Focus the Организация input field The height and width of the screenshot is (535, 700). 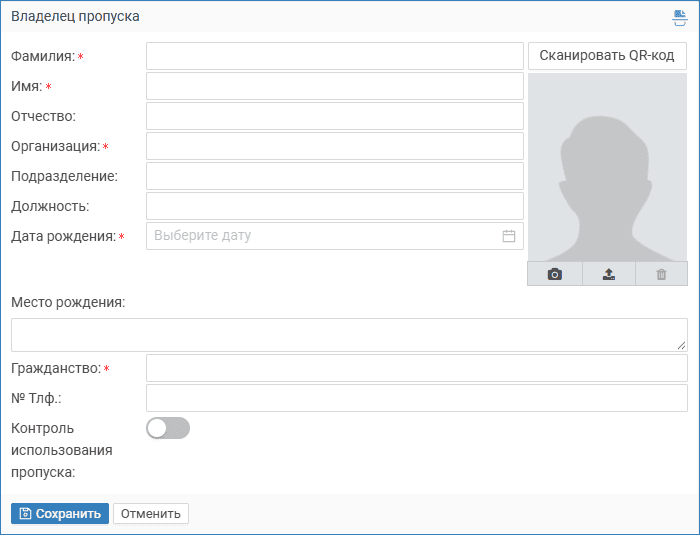tap(335, 146)
